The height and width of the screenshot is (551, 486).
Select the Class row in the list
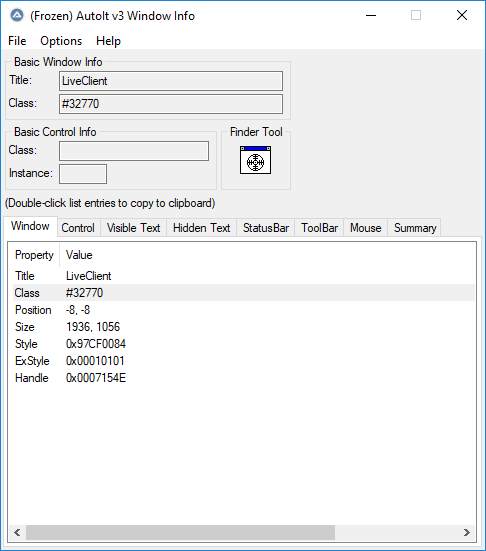point(244,293)
